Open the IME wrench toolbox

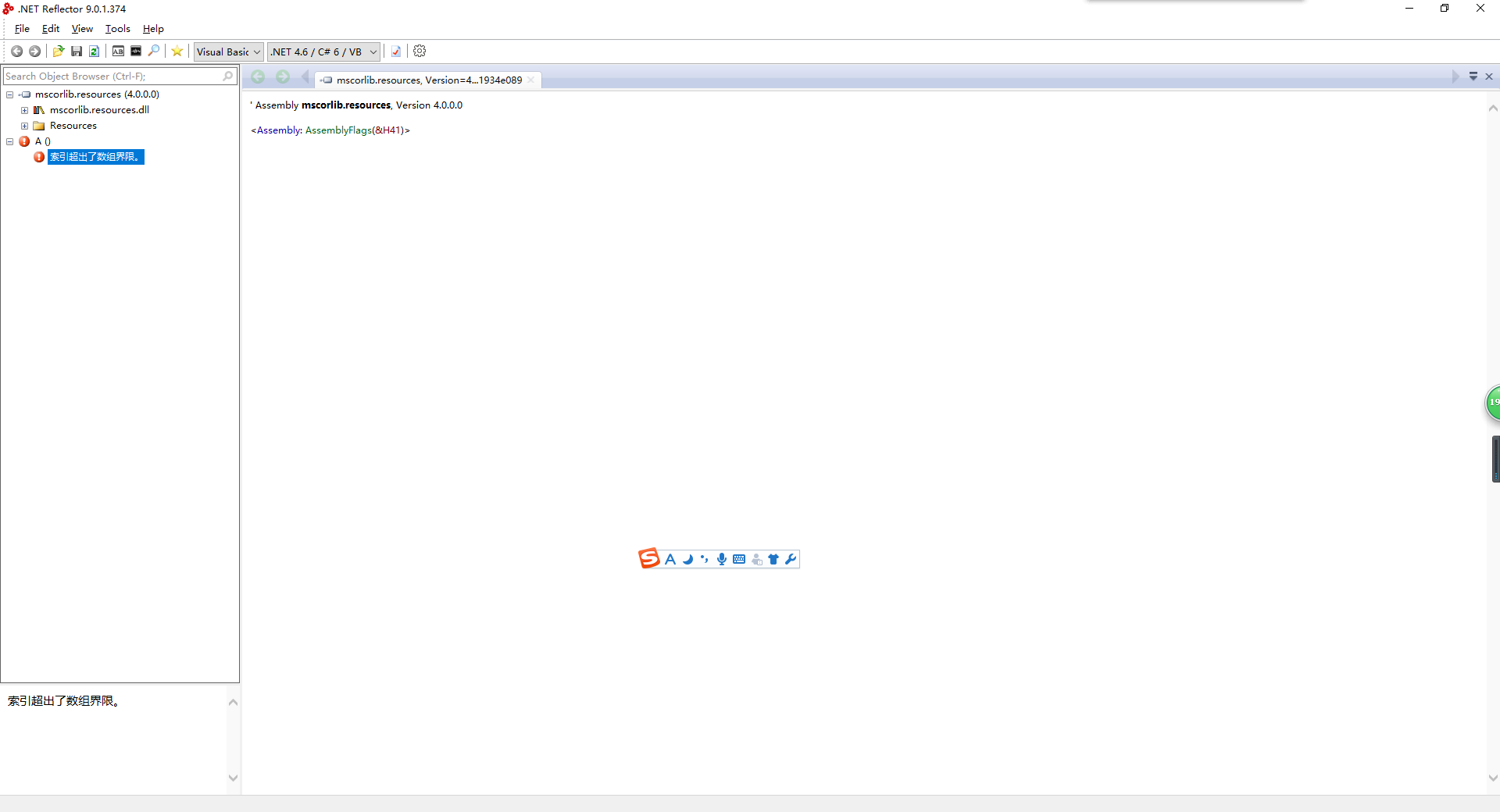(791, 559)
